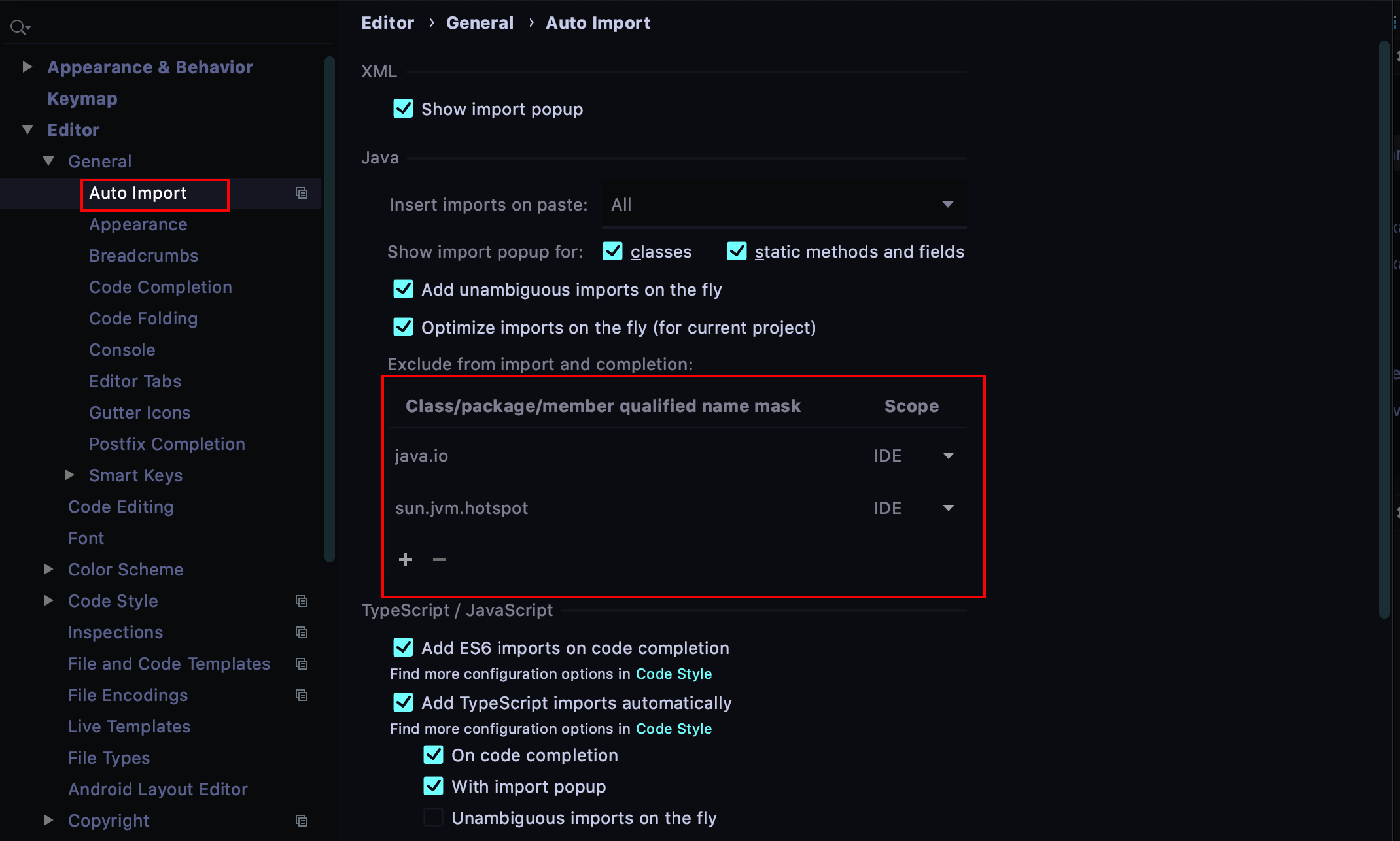The height and width of the screenshot is (841, 1400).
Task: Open Insert imports on paste dropdown
Action: [784, 205]
